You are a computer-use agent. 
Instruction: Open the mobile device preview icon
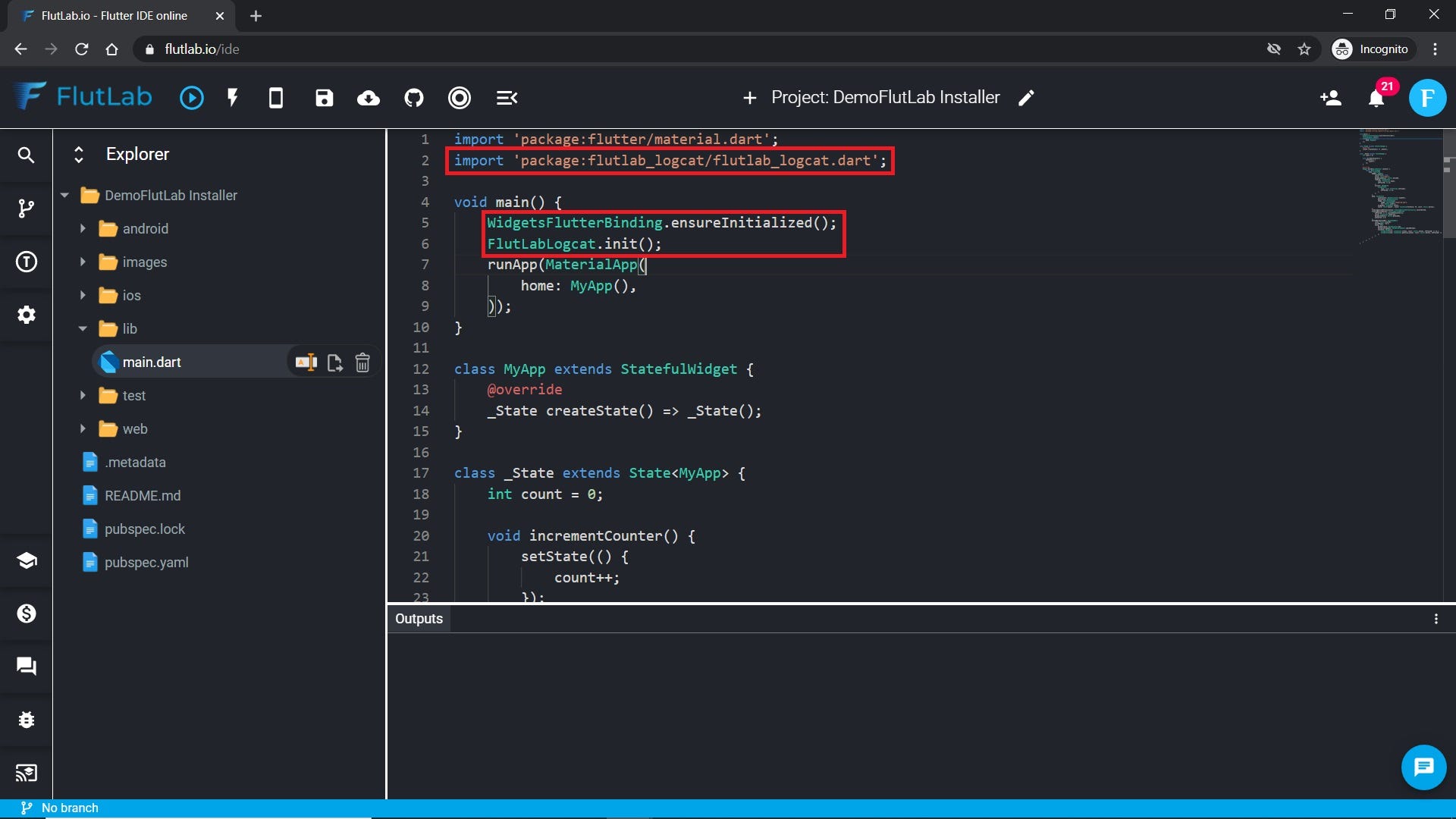(276, 98)
